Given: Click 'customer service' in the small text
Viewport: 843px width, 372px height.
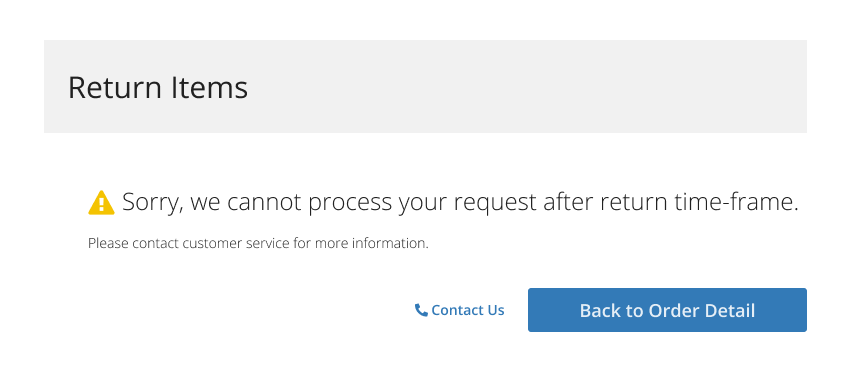Looking at the screenshot, I should 236,244.
